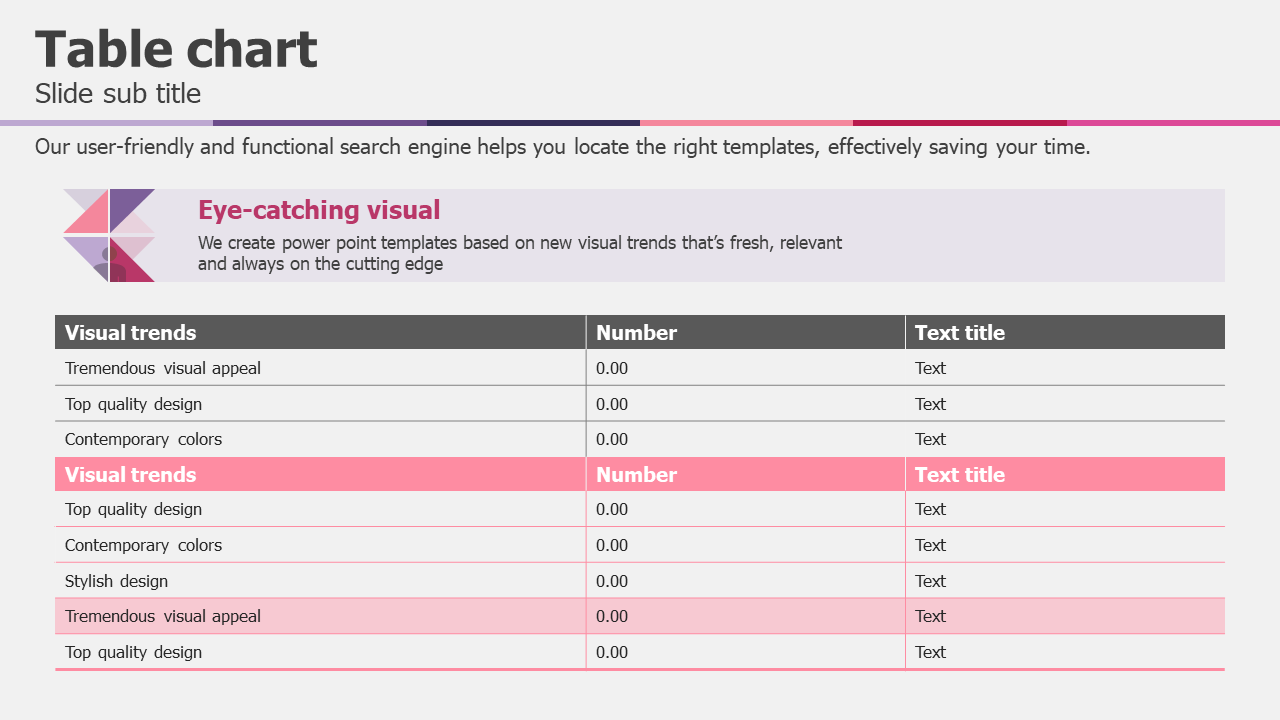This screenshot has width=1280, height=720.
Task: Select the gray "Visual trends" header cell
Action: click(131, 333)
